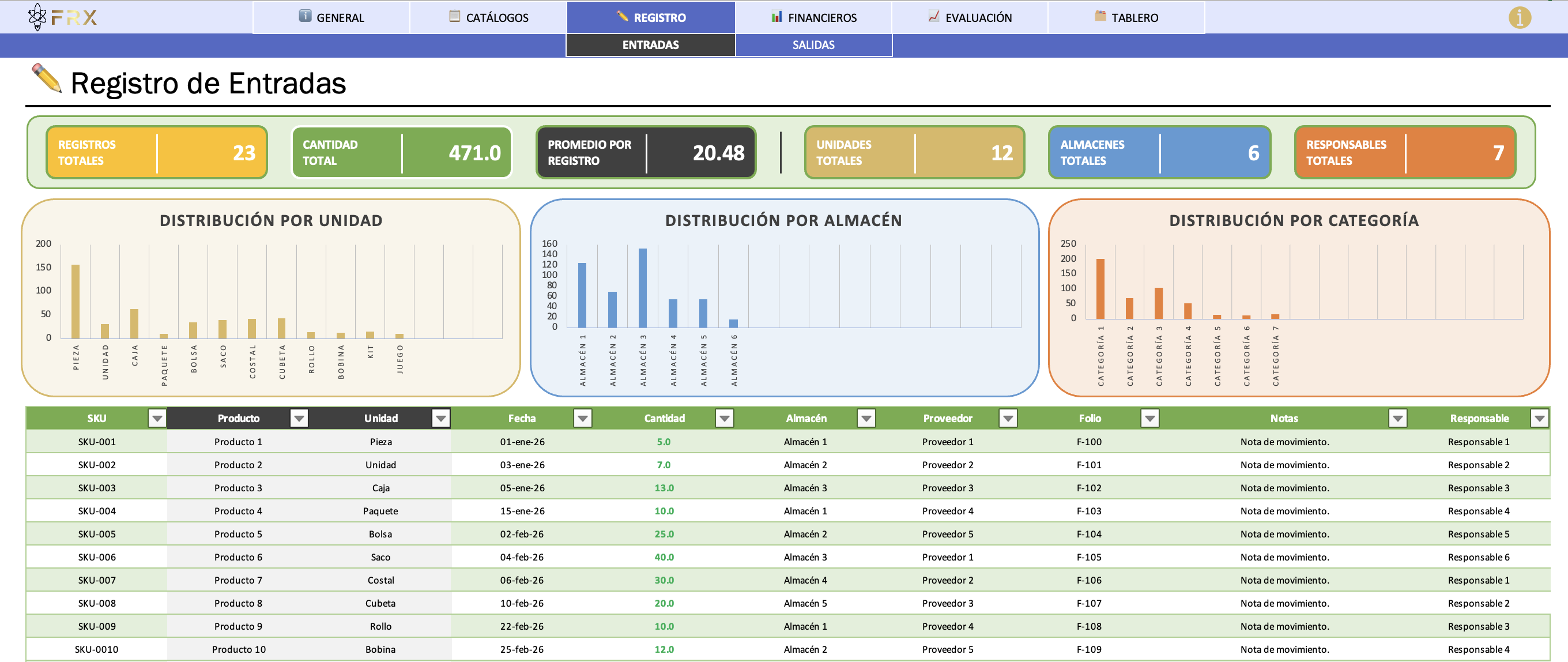Open the REGISTRO main tab

pos(651,17)
